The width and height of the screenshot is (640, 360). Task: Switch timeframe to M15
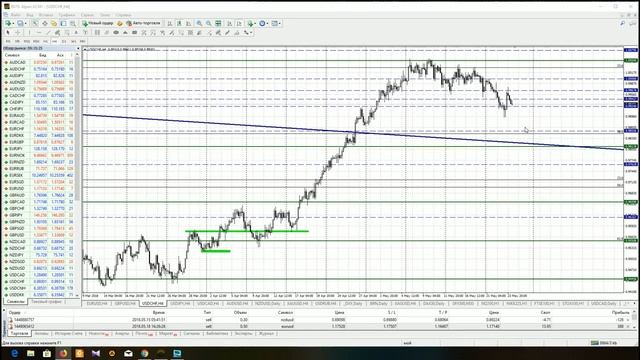point(27,41)
